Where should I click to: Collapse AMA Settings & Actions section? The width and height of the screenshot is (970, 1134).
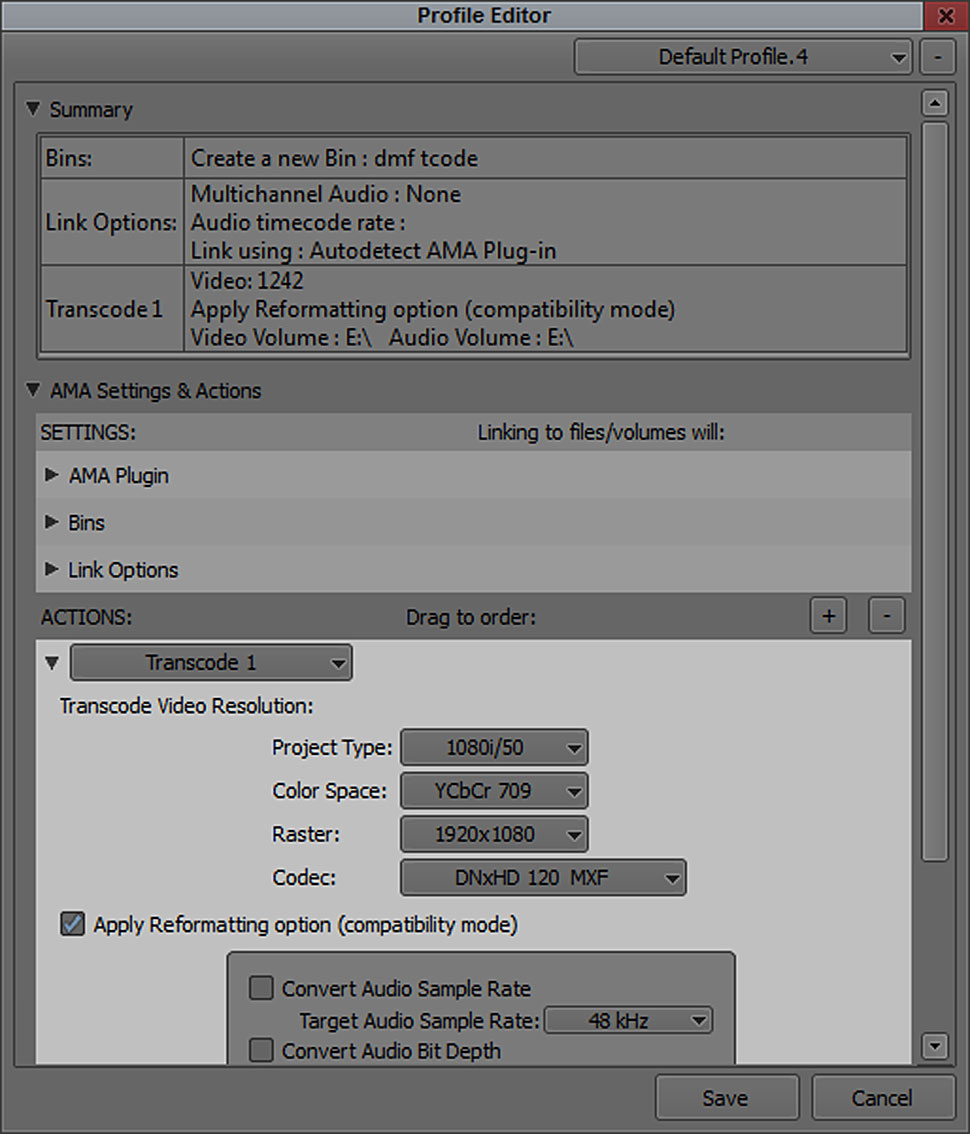point(33,391)
